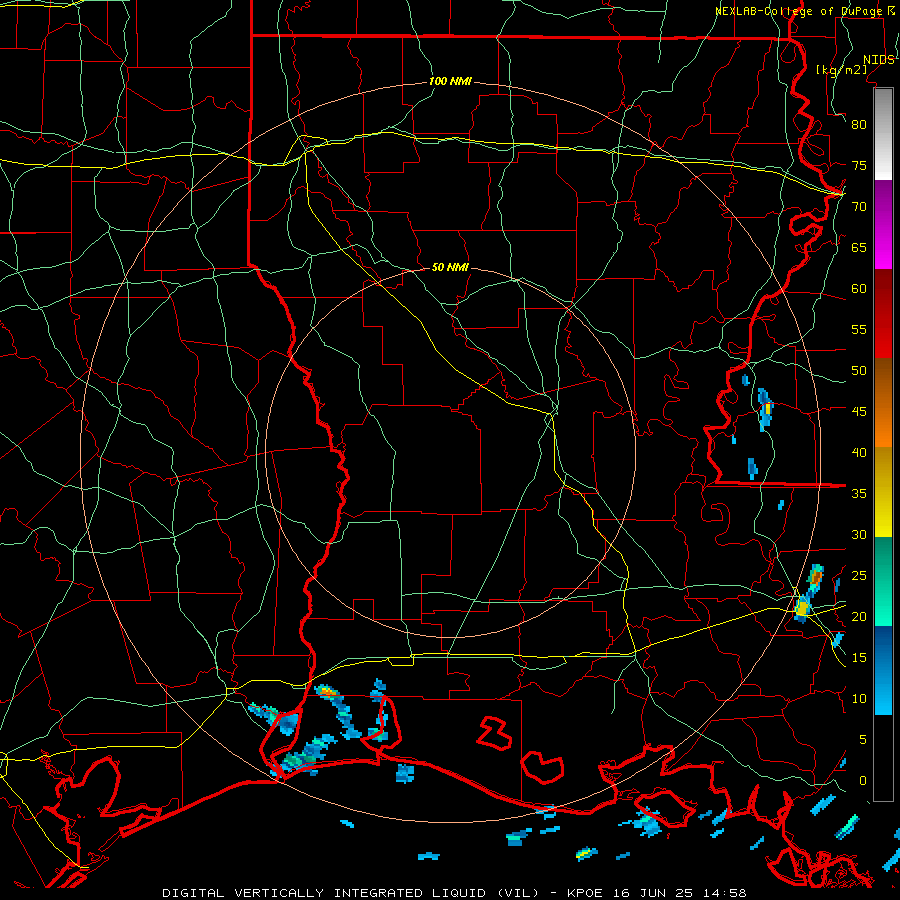Click the "16 JUN 25 14:58" timestamp
900x900 pixels.
(678, 893)
